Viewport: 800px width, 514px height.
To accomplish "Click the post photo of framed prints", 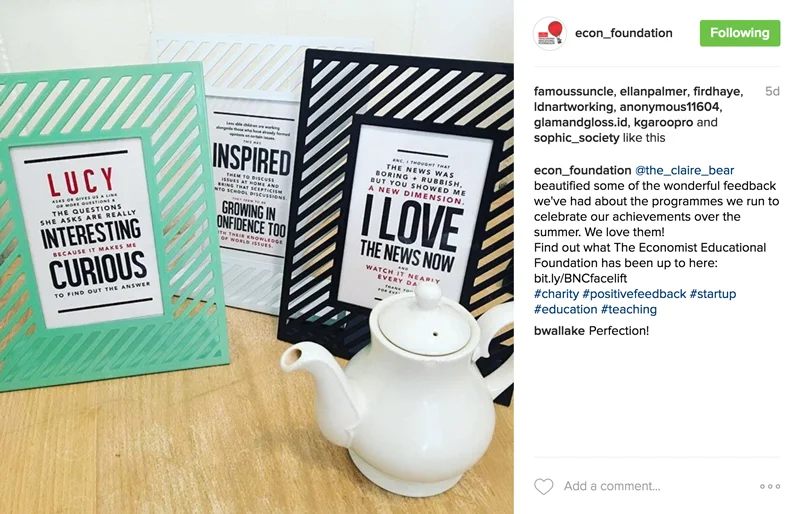I will coord(257,257).
